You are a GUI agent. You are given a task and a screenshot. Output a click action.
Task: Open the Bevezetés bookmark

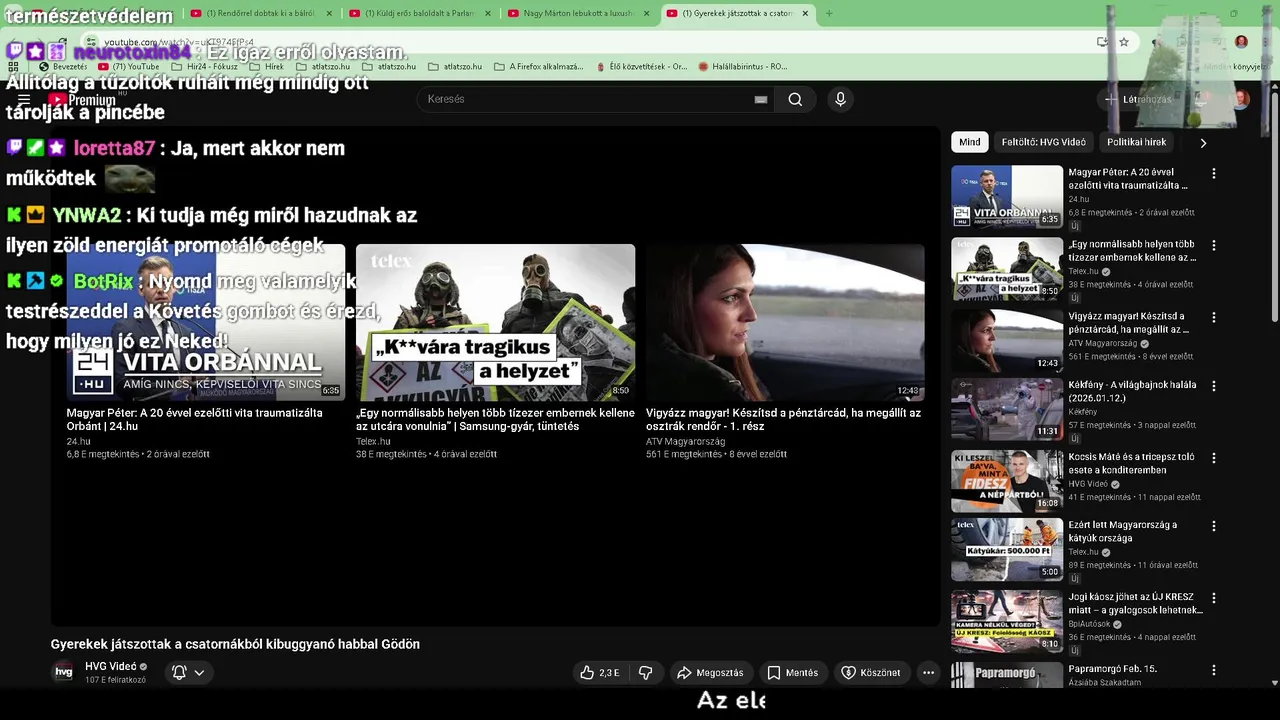point(63,67)
